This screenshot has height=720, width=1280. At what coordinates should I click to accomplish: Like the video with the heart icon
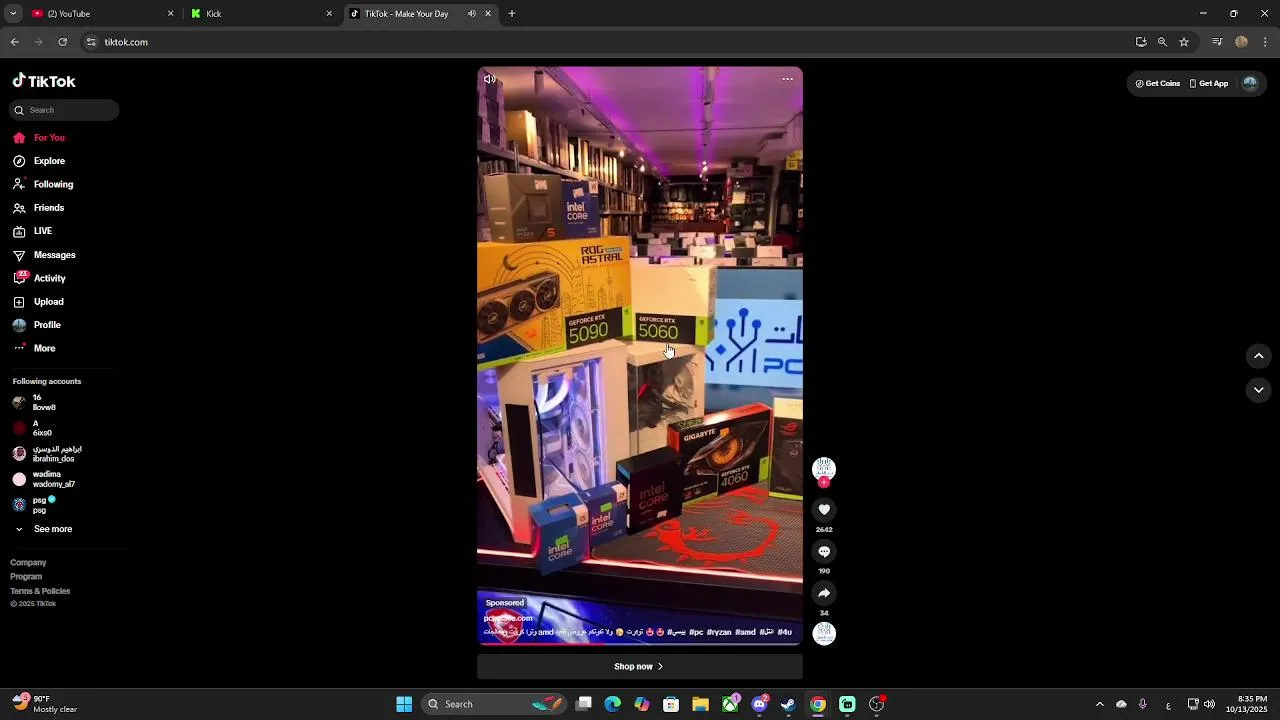coord(824,510)
